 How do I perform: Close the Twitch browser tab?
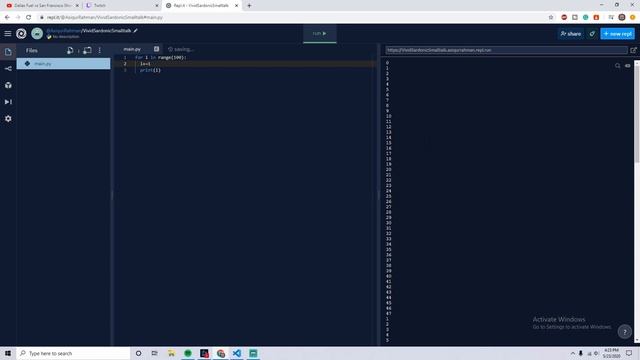[x=157, y=6]
